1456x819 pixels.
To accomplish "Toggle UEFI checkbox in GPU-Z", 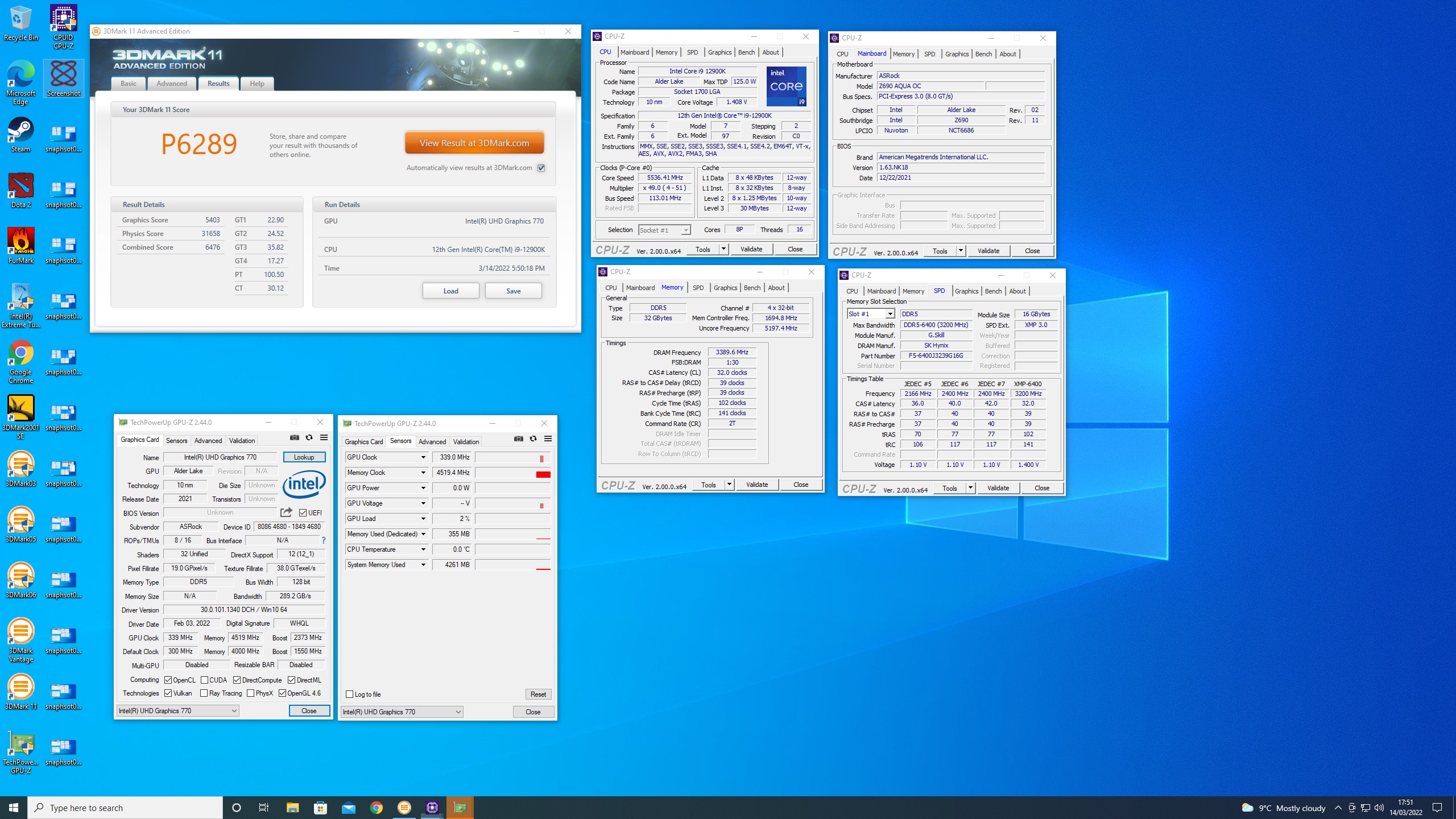I will pos(303,513).
